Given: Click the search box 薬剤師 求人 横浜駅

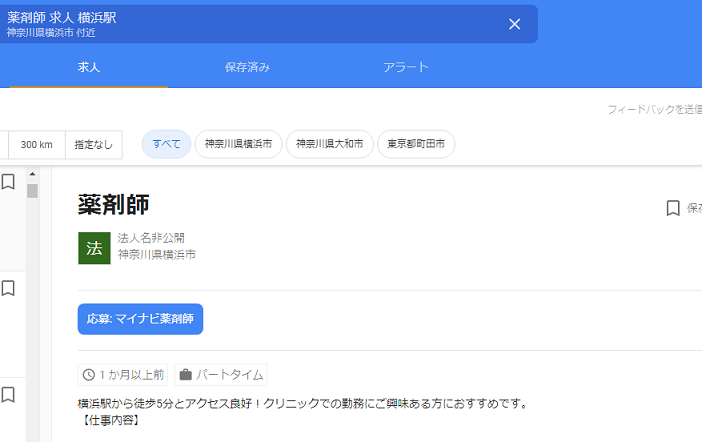Looking at the screenshot, I should (269, 24).
